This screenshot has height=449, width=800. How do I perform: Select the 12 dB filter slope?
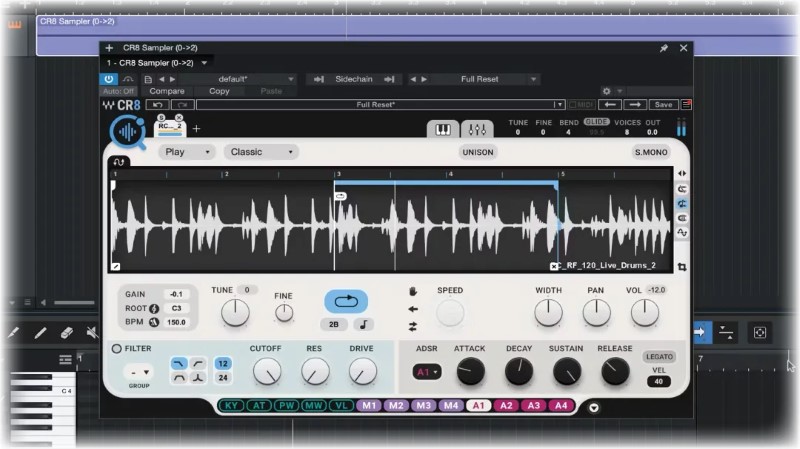coord(222,363)
